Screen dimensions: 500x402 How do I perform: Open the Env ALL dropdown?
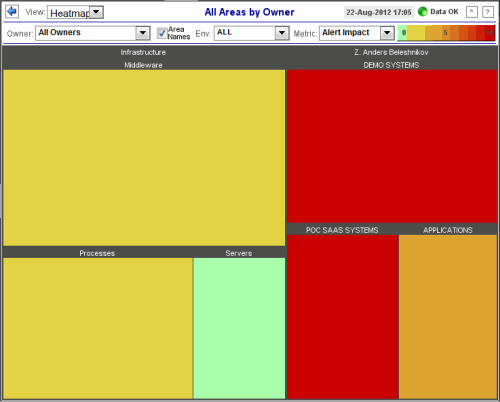[251, 33]
